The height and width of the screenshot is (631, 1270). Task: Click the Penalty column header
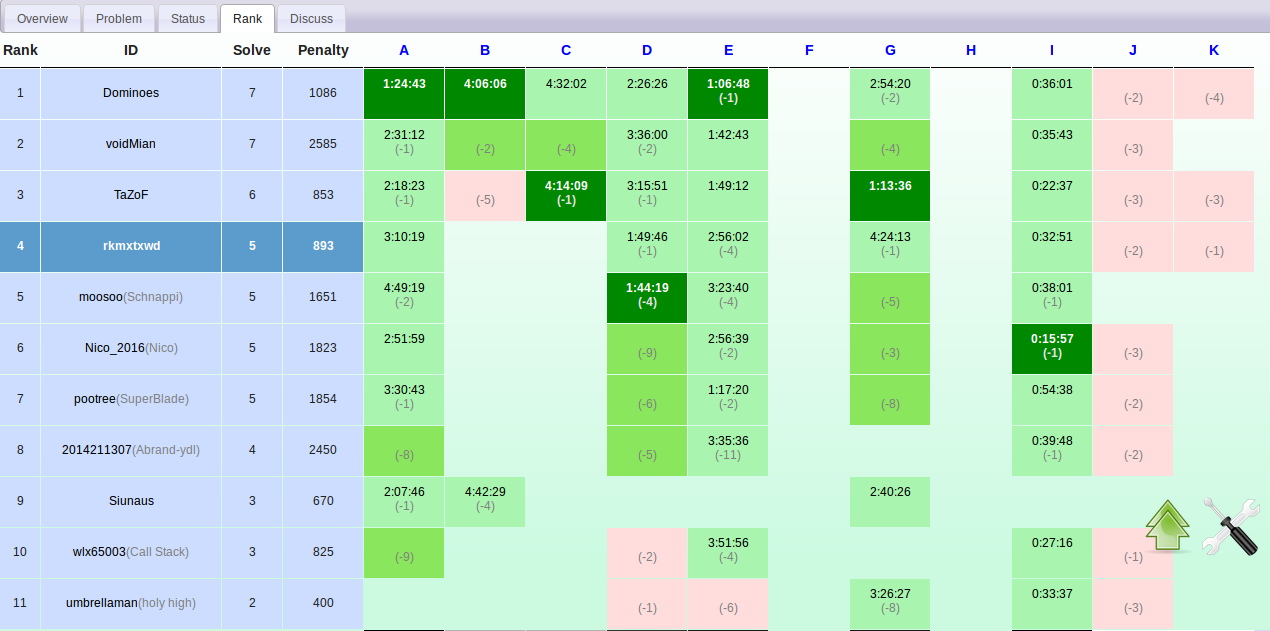(323, 50)
